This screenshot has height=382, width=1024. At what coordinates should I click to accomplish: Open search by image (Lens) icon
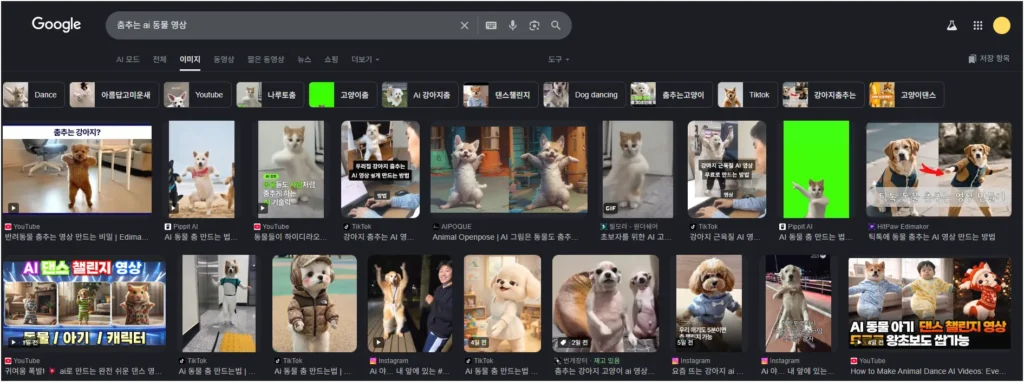[534, 25]
